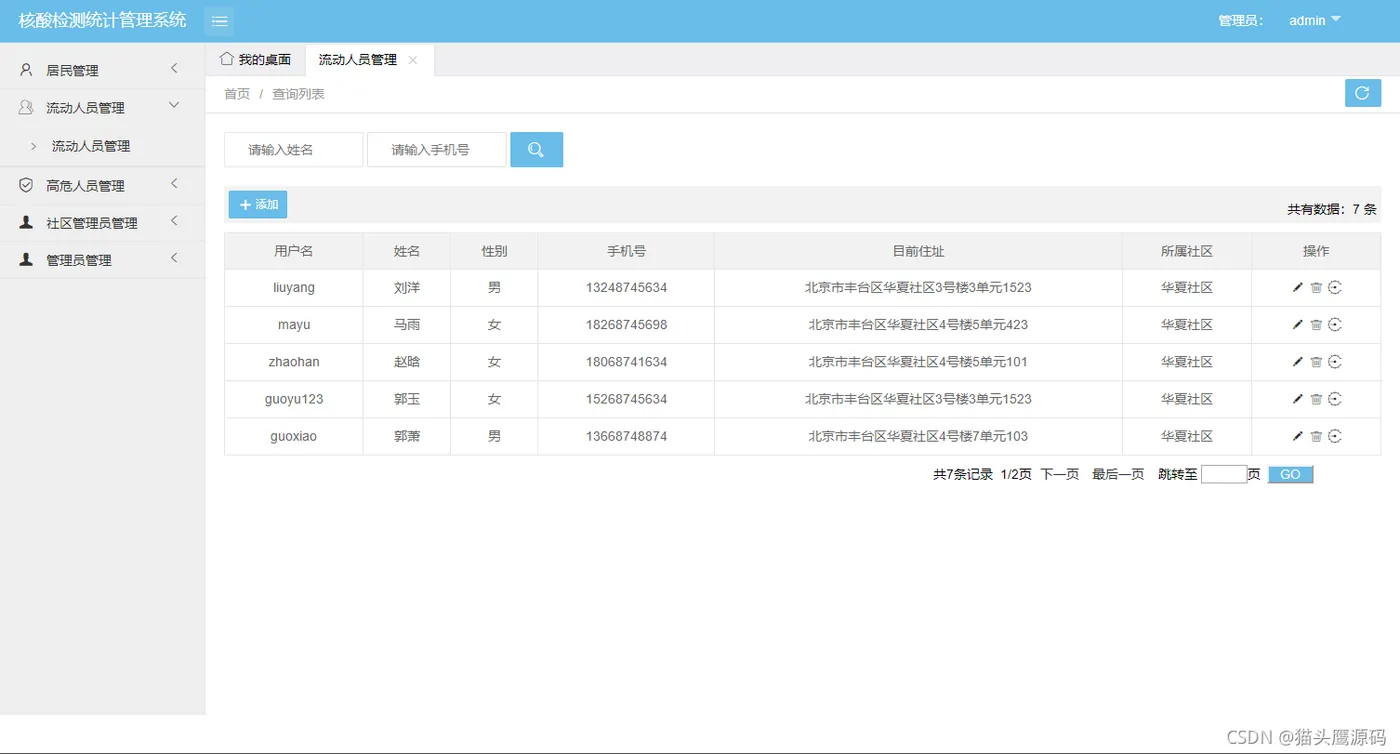
Task: Click phone number 13248745634
Action: tap(626, 288)
